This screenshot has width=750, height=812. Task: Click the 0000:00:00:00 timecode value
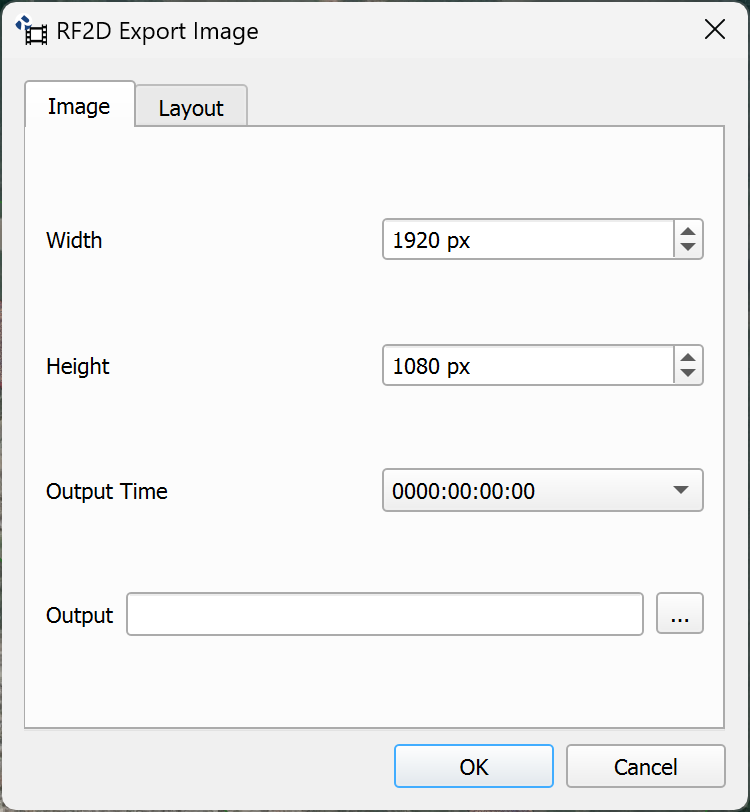pyautogui.click(x=464, y=491)
